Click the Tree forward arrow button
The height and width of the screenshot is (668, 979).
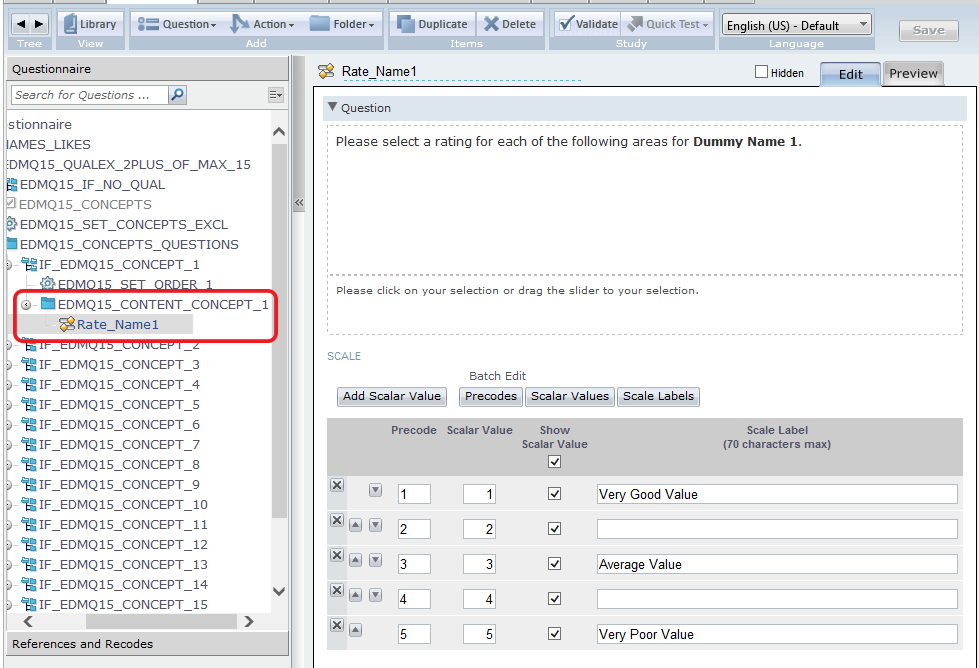click(x=39, y=24)
